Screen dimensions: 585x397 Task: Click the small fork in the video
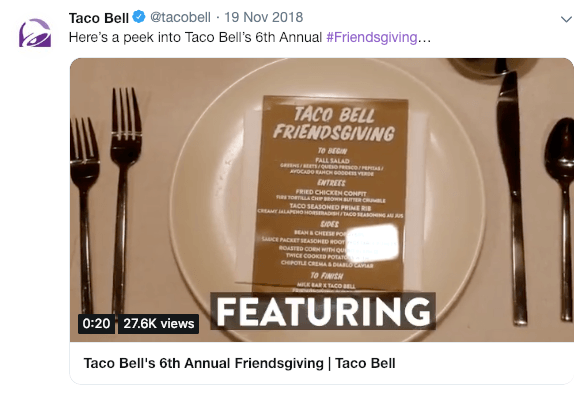pos(84,213)
